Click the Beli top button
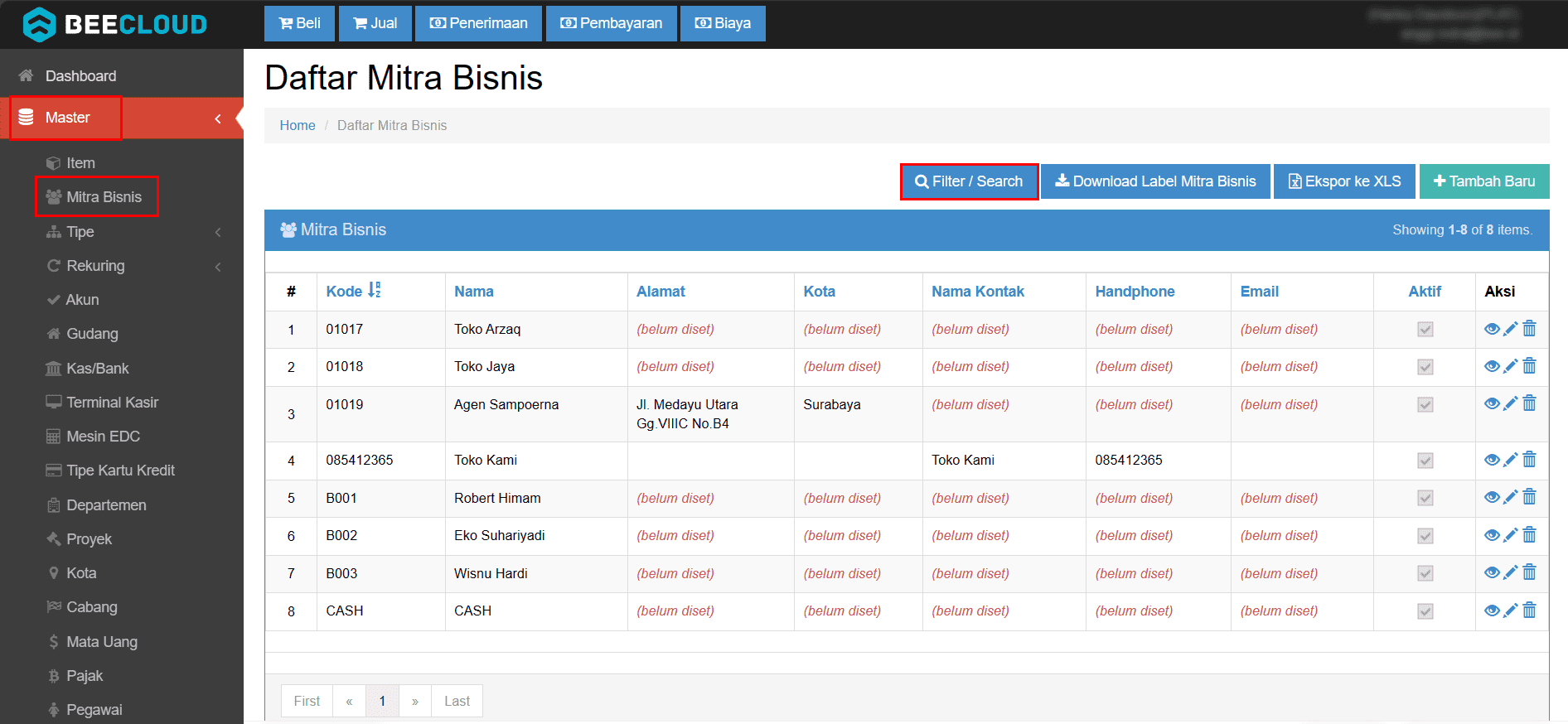1568x724 pixels. point(299,23)
